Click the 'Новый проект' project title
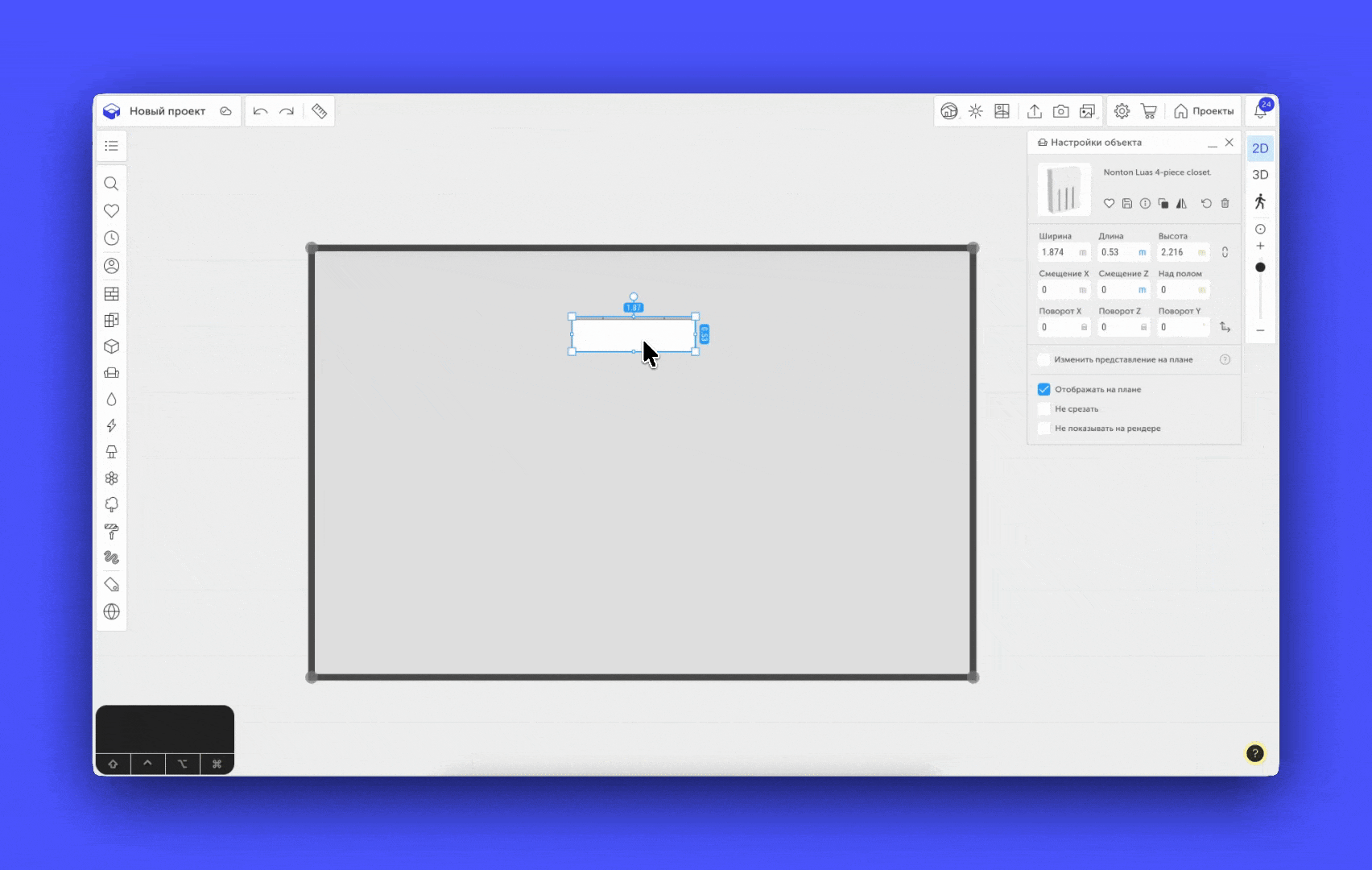 167,111
